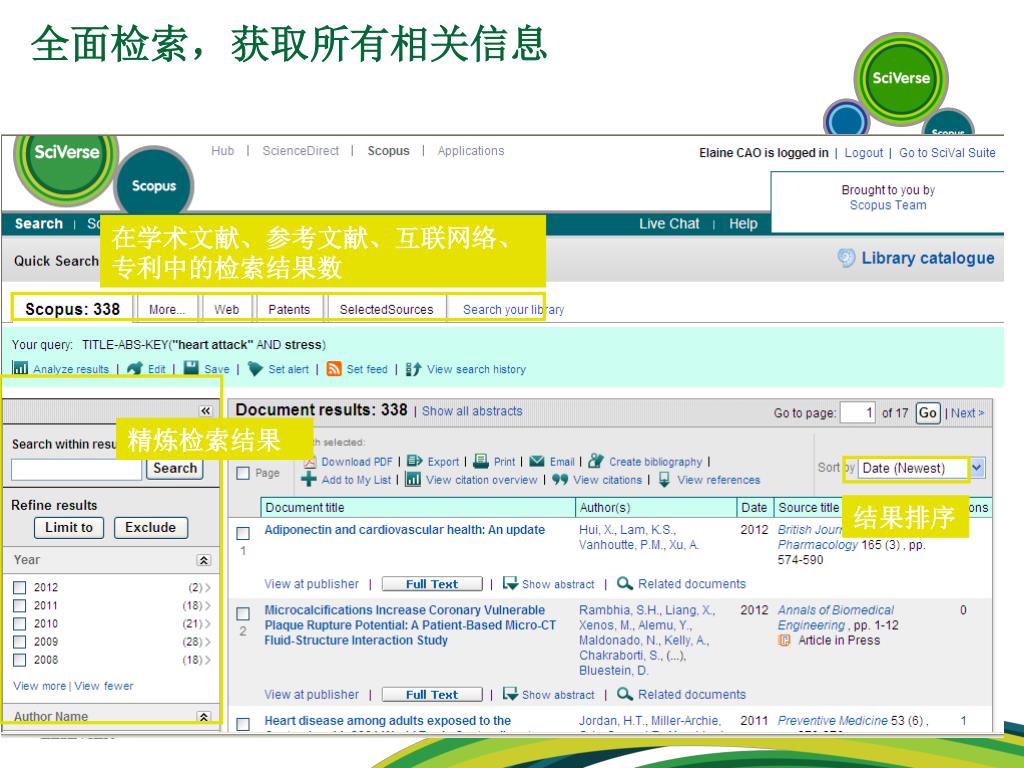Image resolution: width=1024 pixels, height=768 pixels.
Task: Collapse the Year refine section
Action: [x=204, y=560]
